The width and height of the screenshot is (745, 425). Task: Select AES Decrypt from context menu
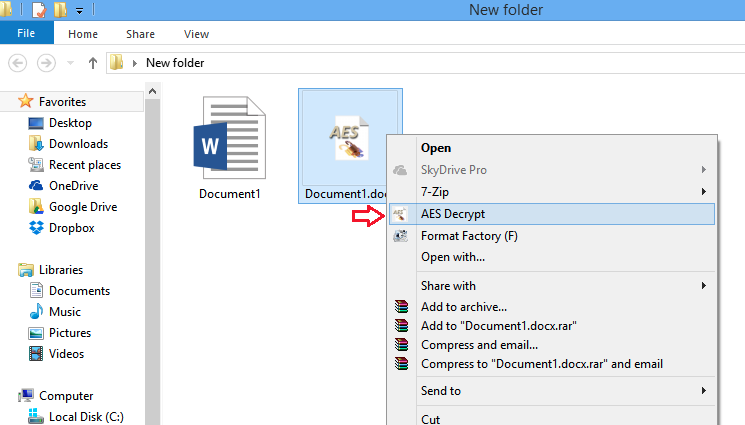pos(552,214)
